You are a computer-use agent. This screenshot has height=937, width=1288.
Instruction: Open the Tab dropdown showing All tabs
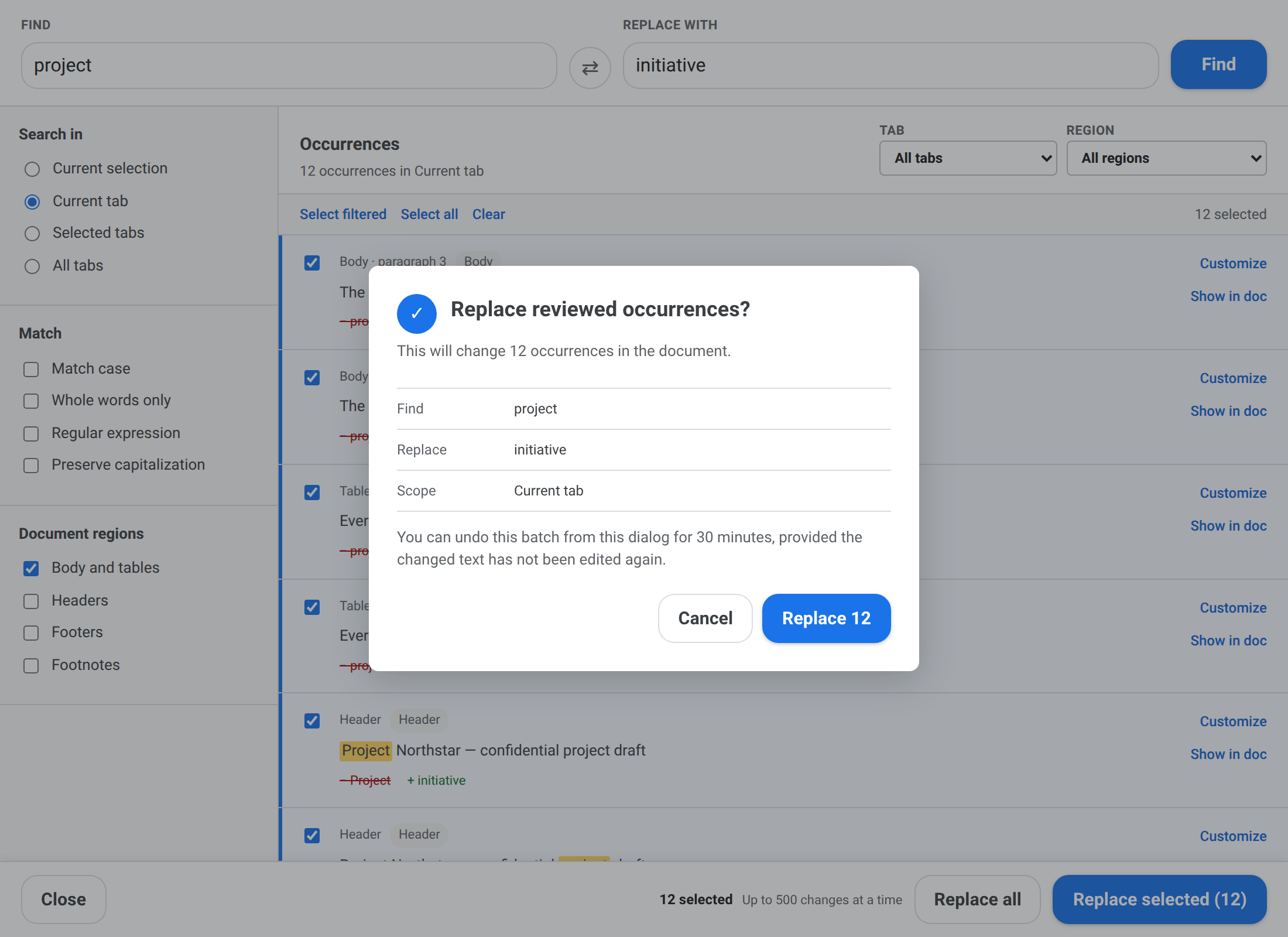pos(968,158)
